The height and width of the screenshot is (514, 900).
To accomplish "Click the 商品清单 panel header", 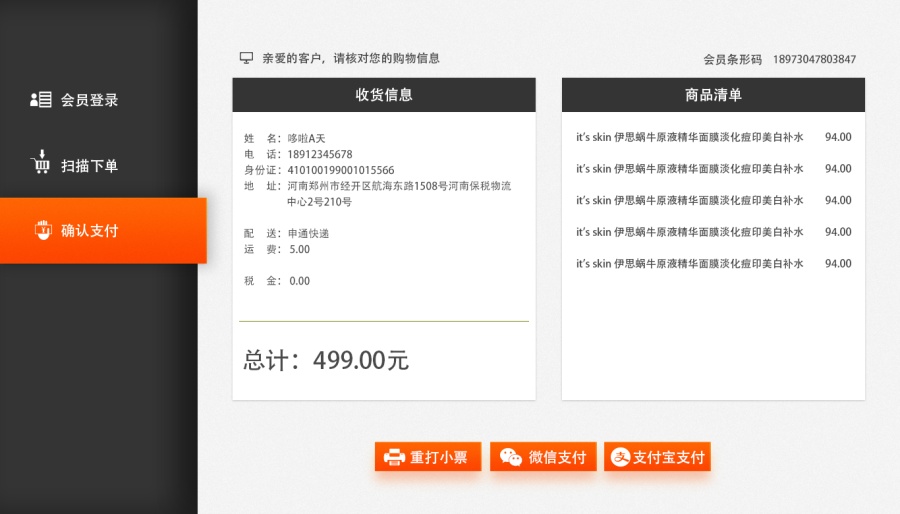I will 713,95.
